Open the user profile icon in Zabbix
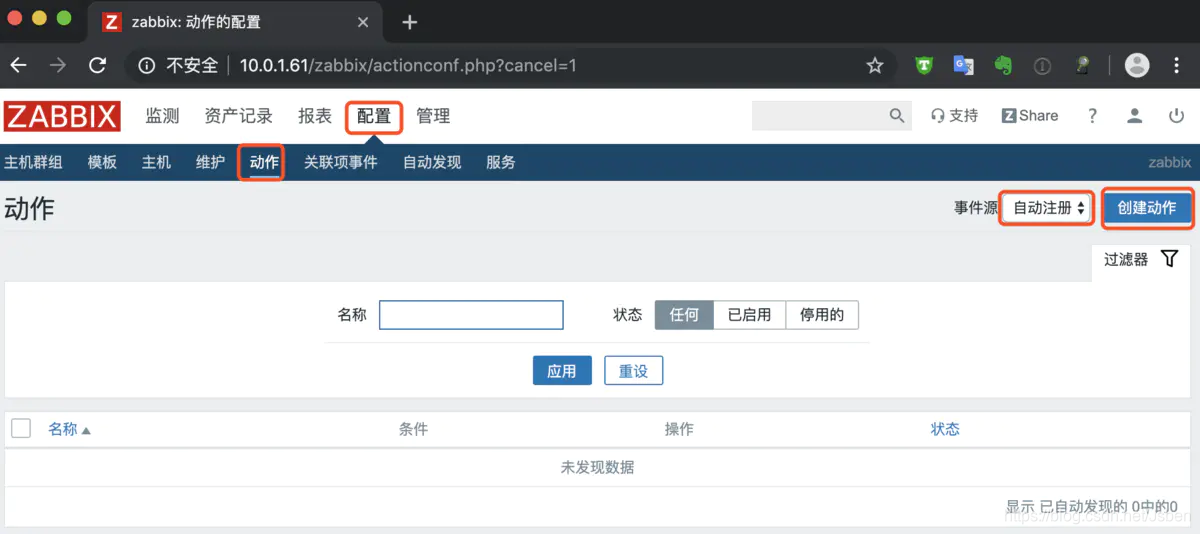This screenshot has height=534, width=1200. point(1134,116)
